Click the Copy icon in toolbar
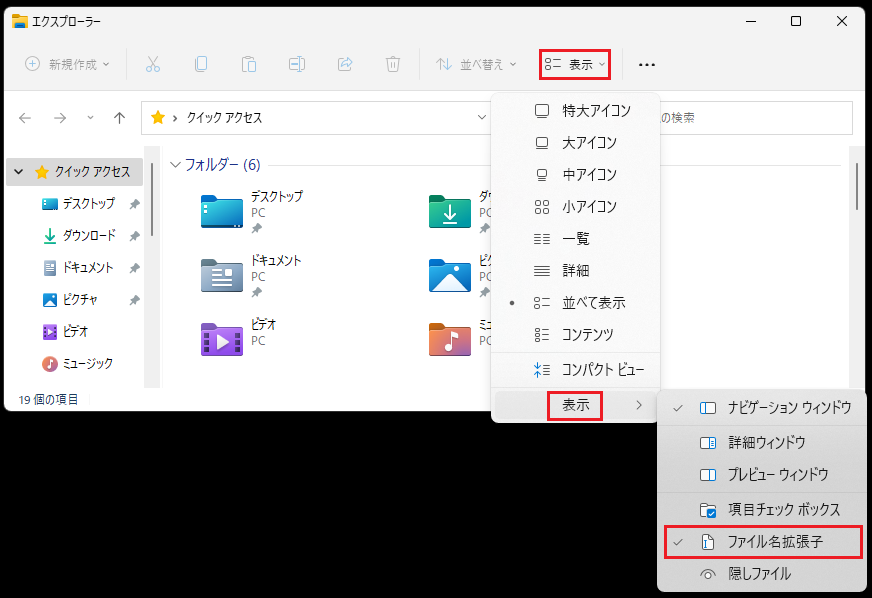The image size is (872, 598). click(x=201, y=64)
